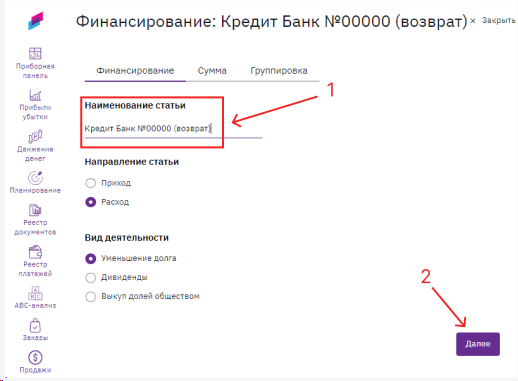Open the Финансирование tab
The width and height of the screenshot is (518, 381).
[x=135, y=71]
